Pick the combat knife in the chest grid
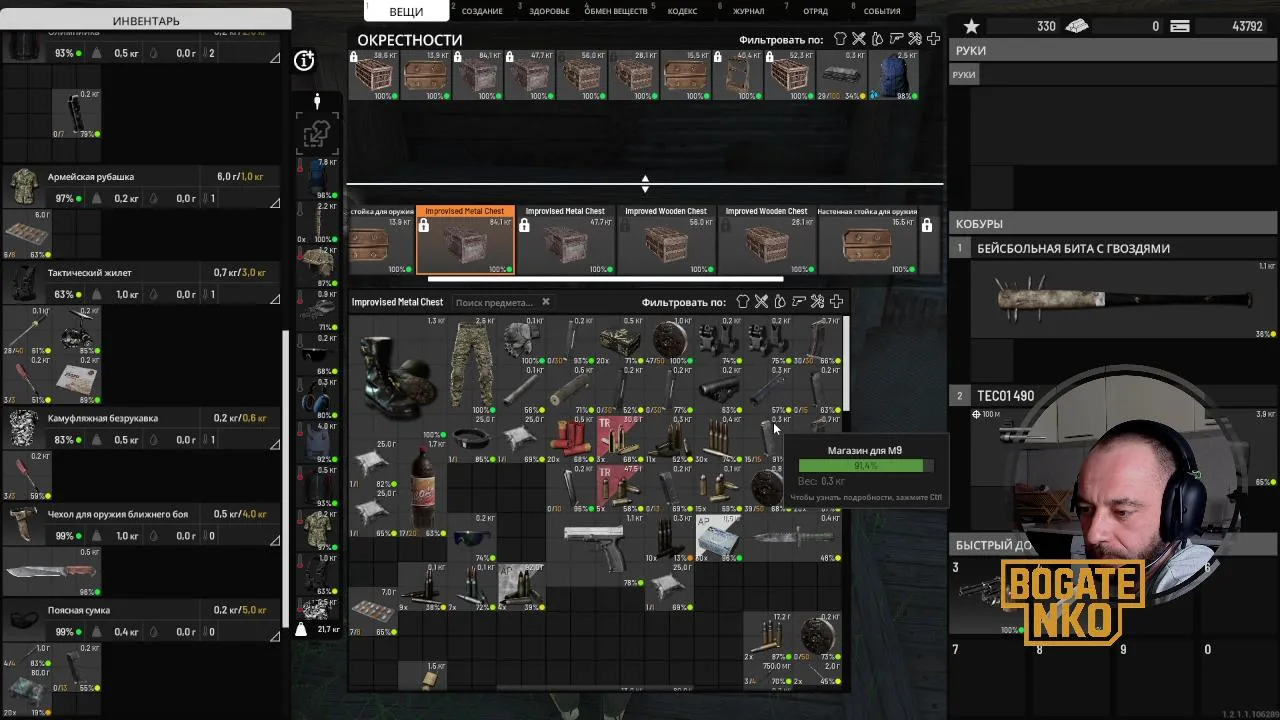1280x720 pixels. coord(793,538)
